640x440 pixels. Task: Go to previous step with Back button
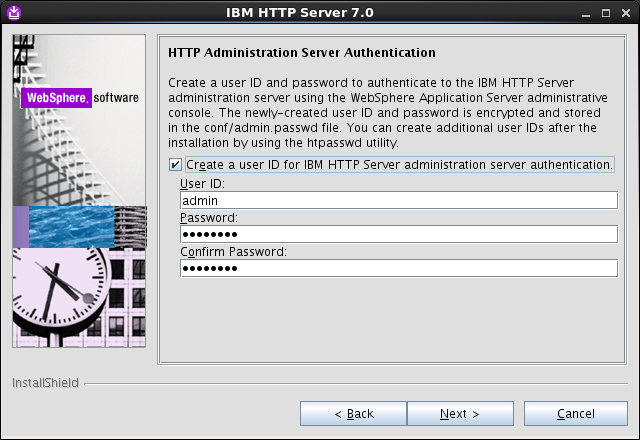[353, 413]
